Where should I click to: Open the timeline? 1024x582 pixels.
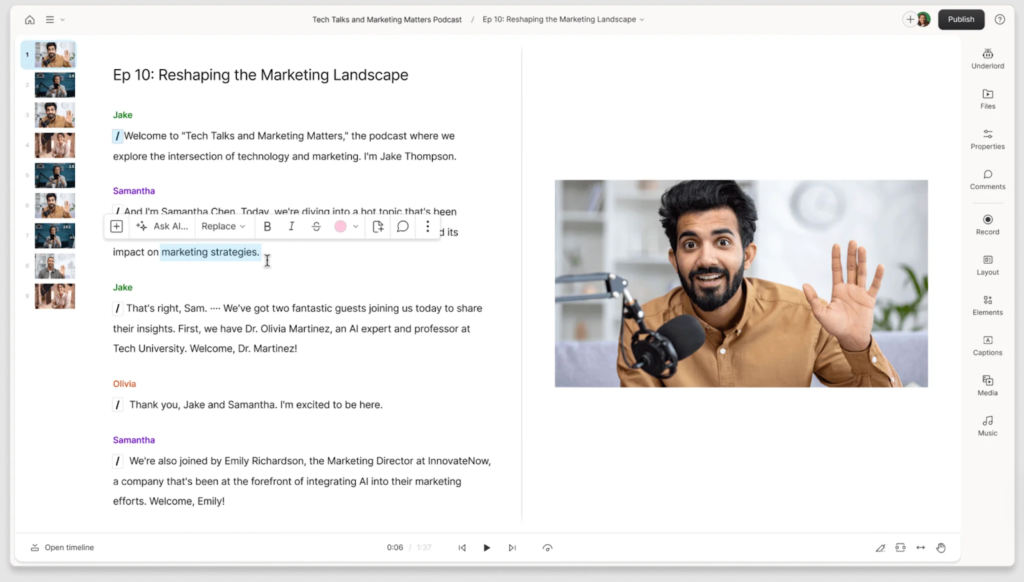(x=63, y=547)
